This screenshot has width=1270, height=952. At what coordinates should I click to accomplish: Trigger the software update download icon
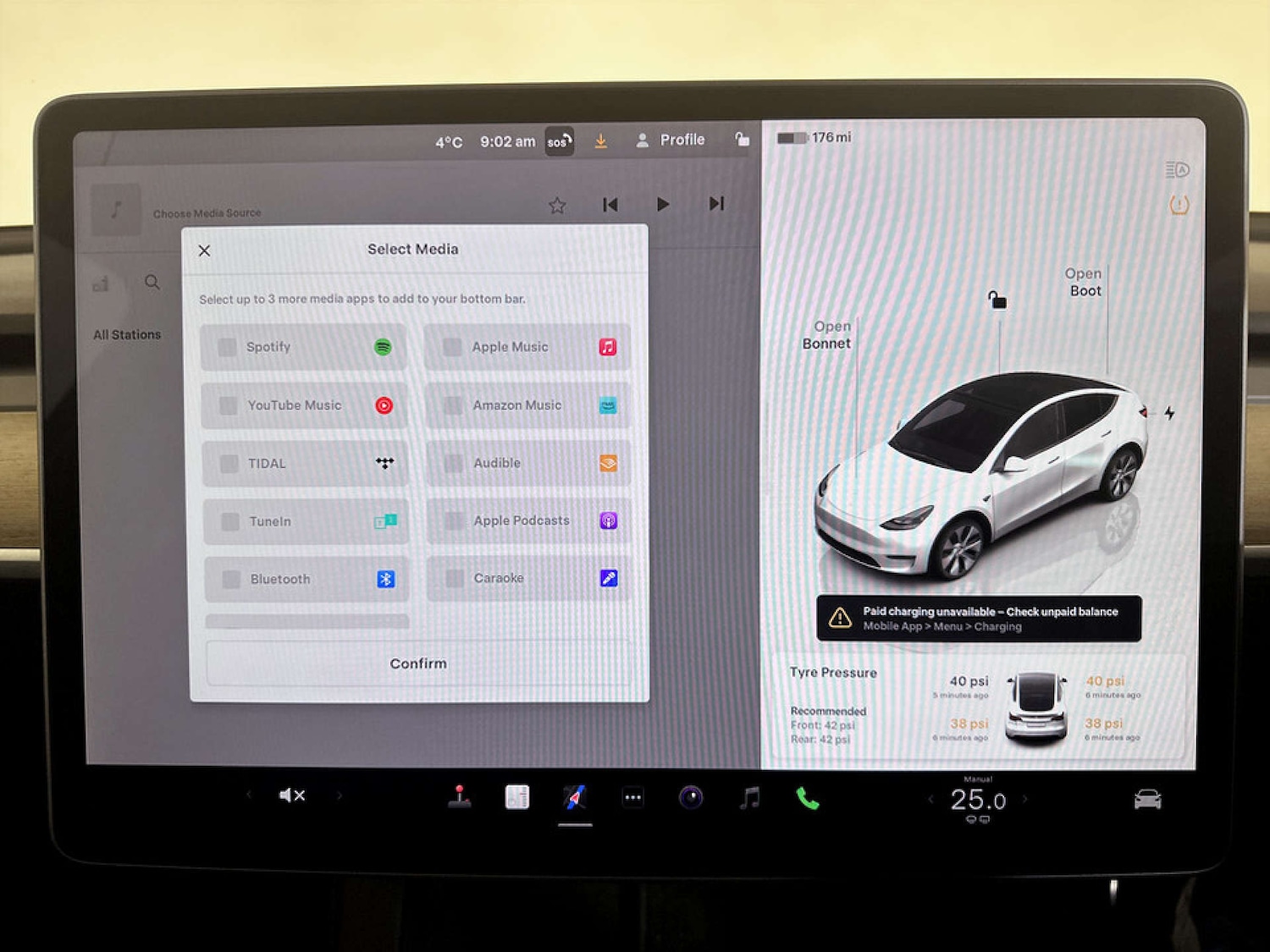pos(601,140)
